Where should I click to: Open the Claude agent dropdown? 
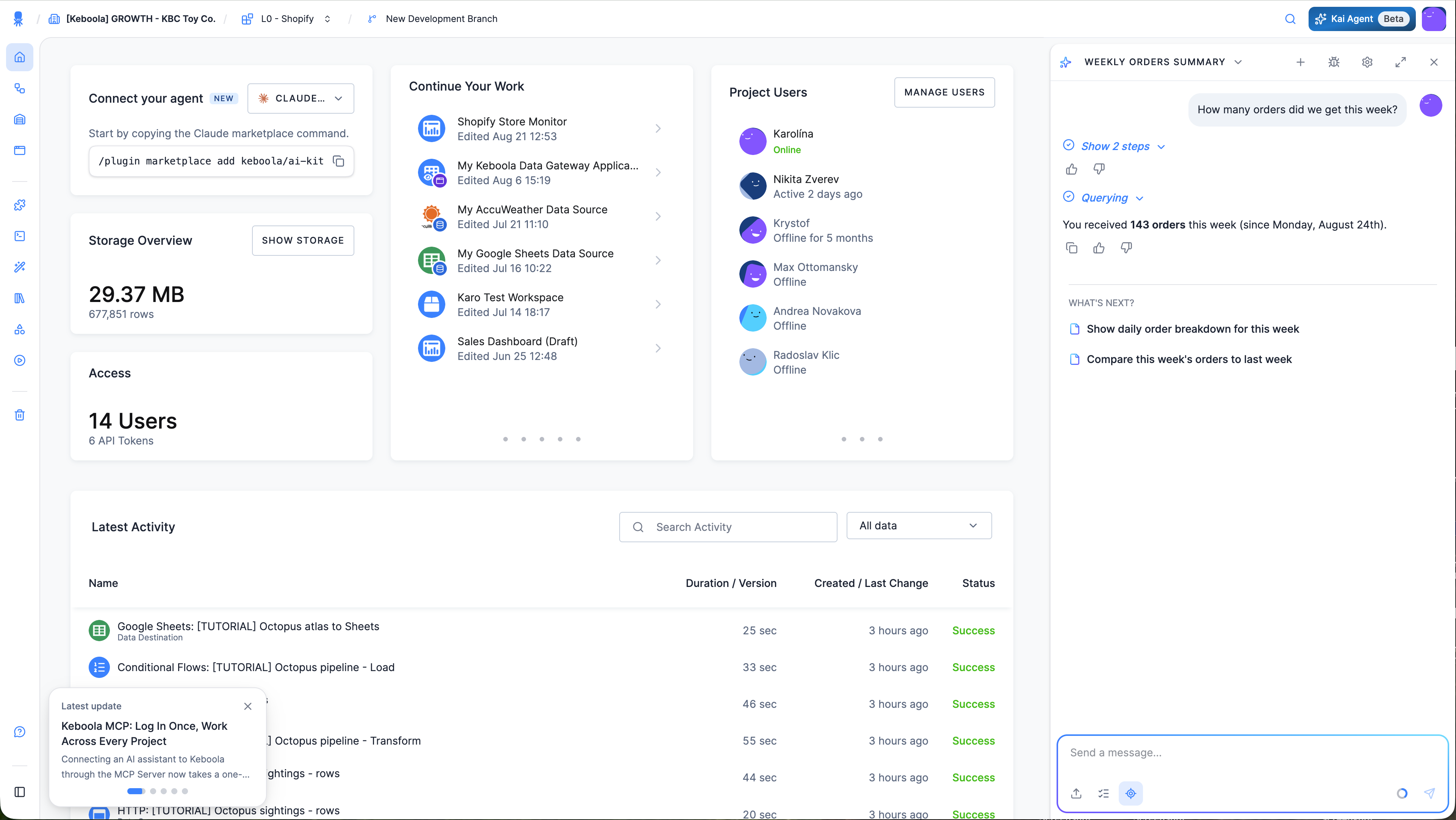pos(301,99)
